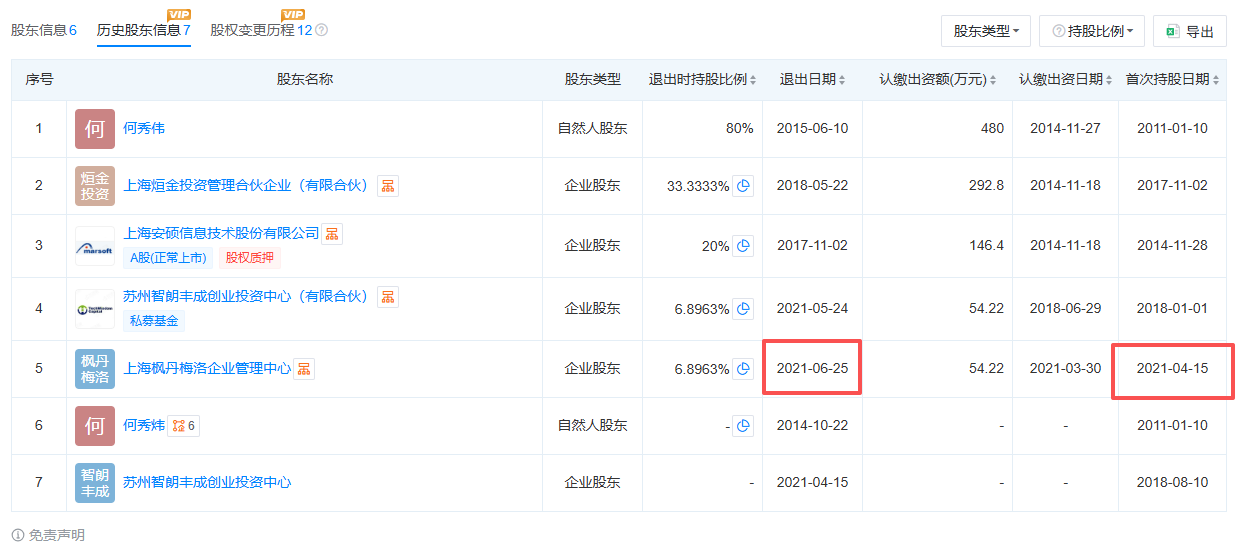Click the 枫丹梅洛 logo tile
The image size is (1236, 550).
coord(95,369)
